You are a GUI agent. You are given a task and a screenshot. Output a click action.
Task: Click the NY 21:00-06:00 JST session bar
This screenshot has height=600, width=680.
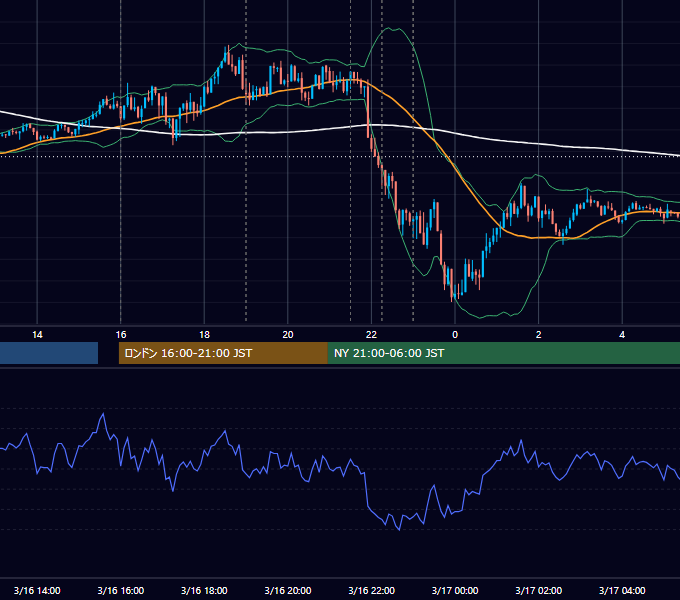pyautogui.click(x=503, y=353)
